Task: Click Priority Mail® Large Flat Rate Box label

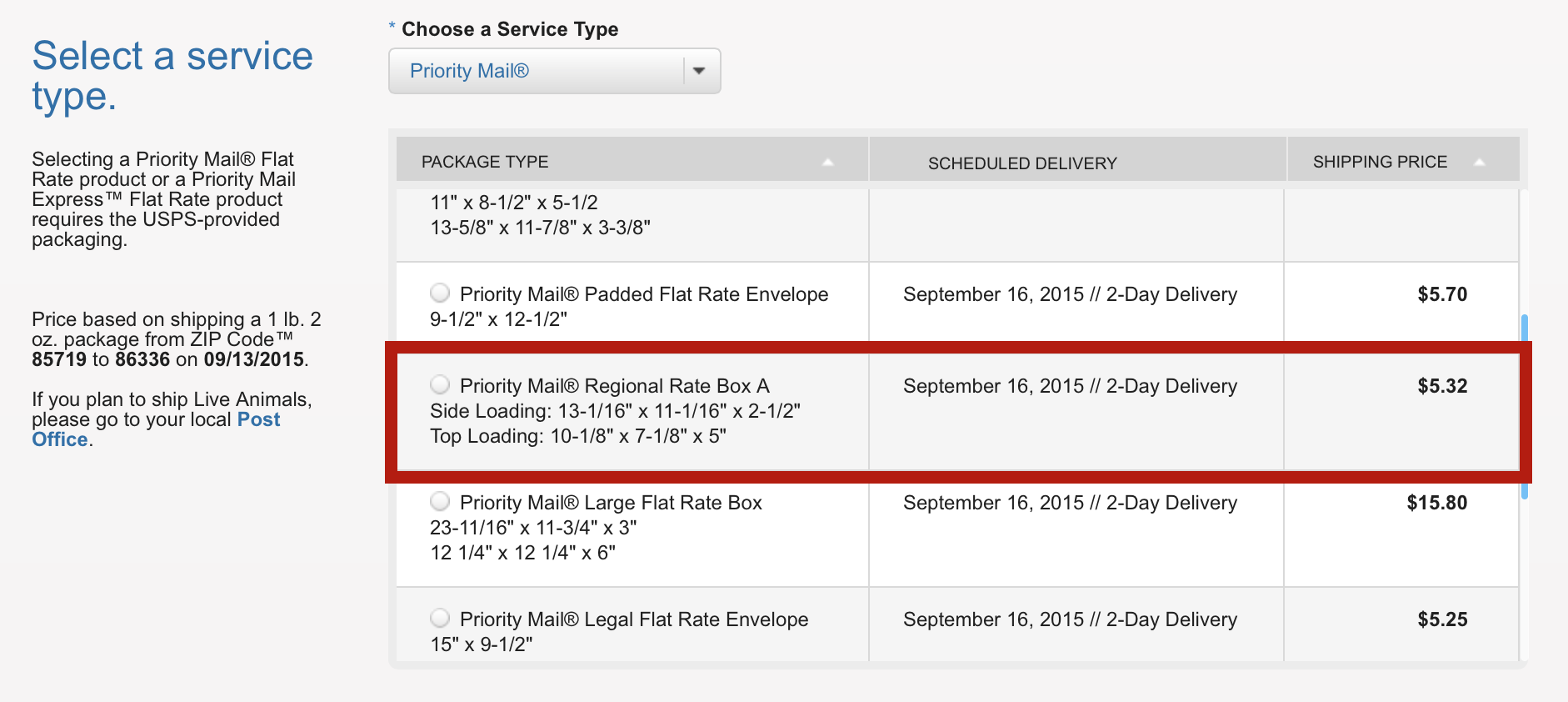Action: (x=611, y=503)
